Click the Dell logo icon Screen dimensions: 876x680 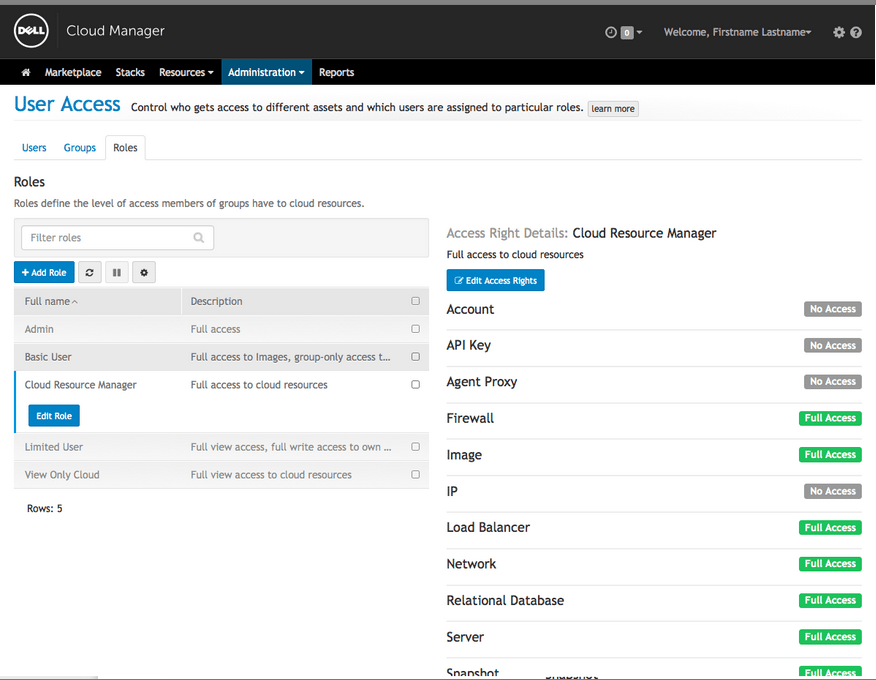[31, 31]
